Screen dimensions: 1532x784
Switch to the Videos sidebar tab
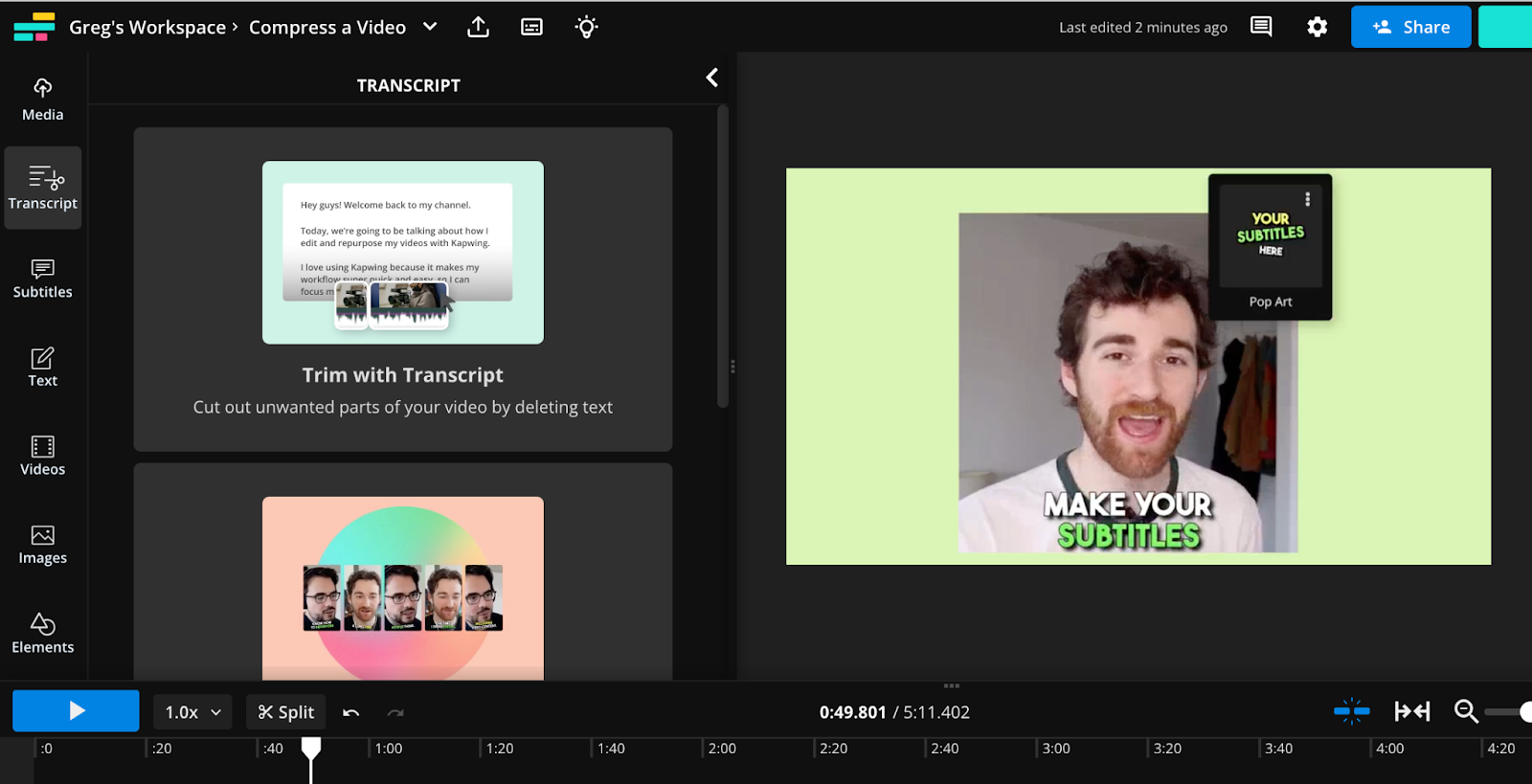click(x=42, y=456)
